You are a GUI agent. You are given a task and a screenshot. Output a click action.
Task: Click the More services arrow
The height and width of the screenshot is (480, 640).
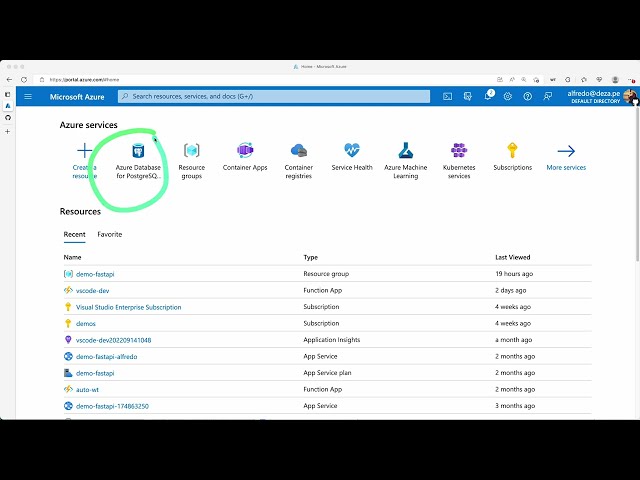coord(566,151)
